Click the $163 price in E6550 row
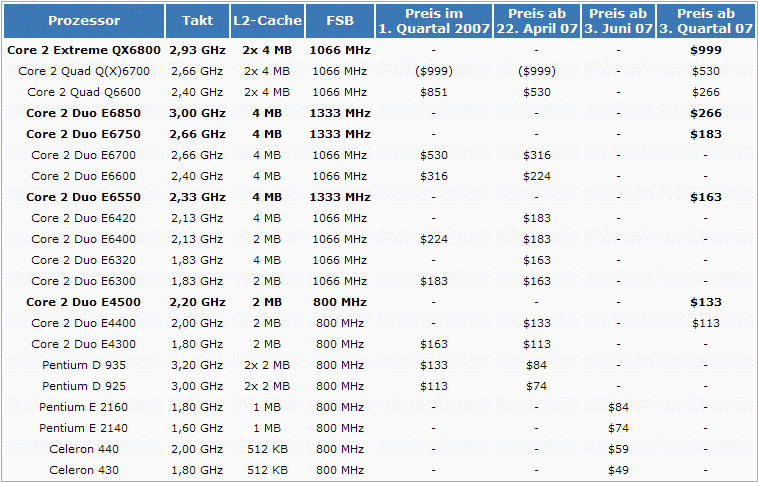Viewport: 758px width, 482px height. tap(706, 197)
